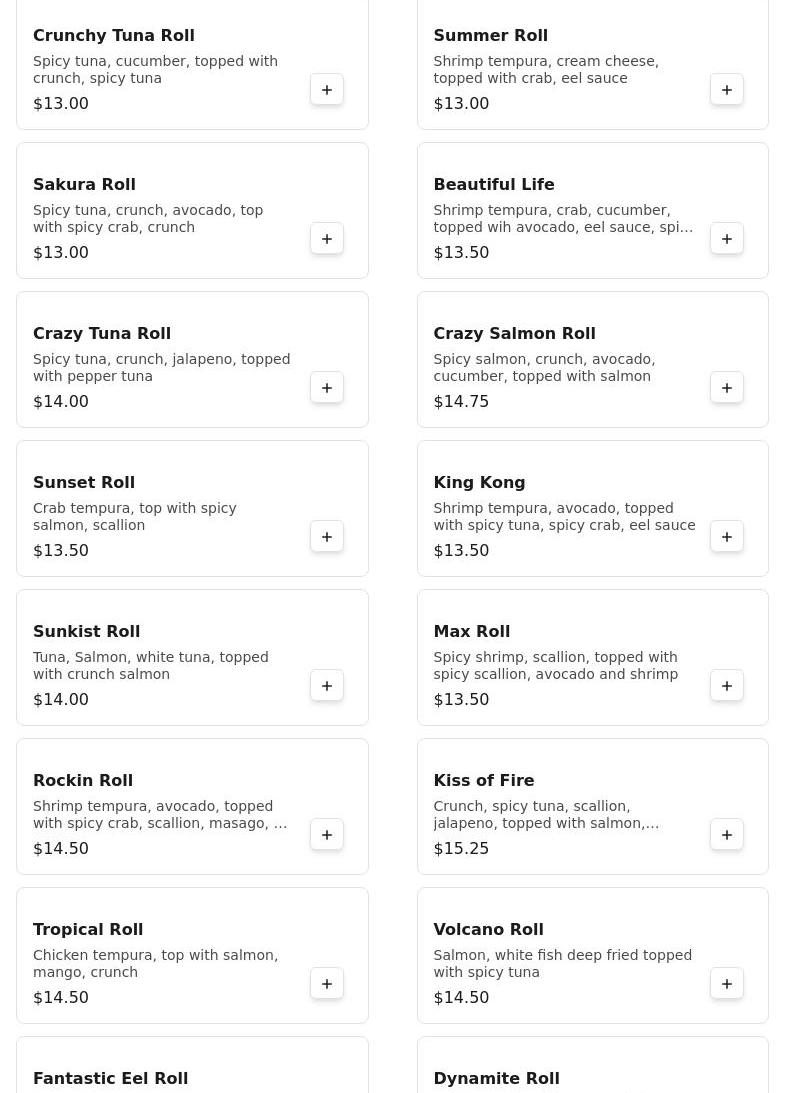This screenshot has height=1093, width=785.
Task: Add King Kong roll to order
Action: [727, 537]
